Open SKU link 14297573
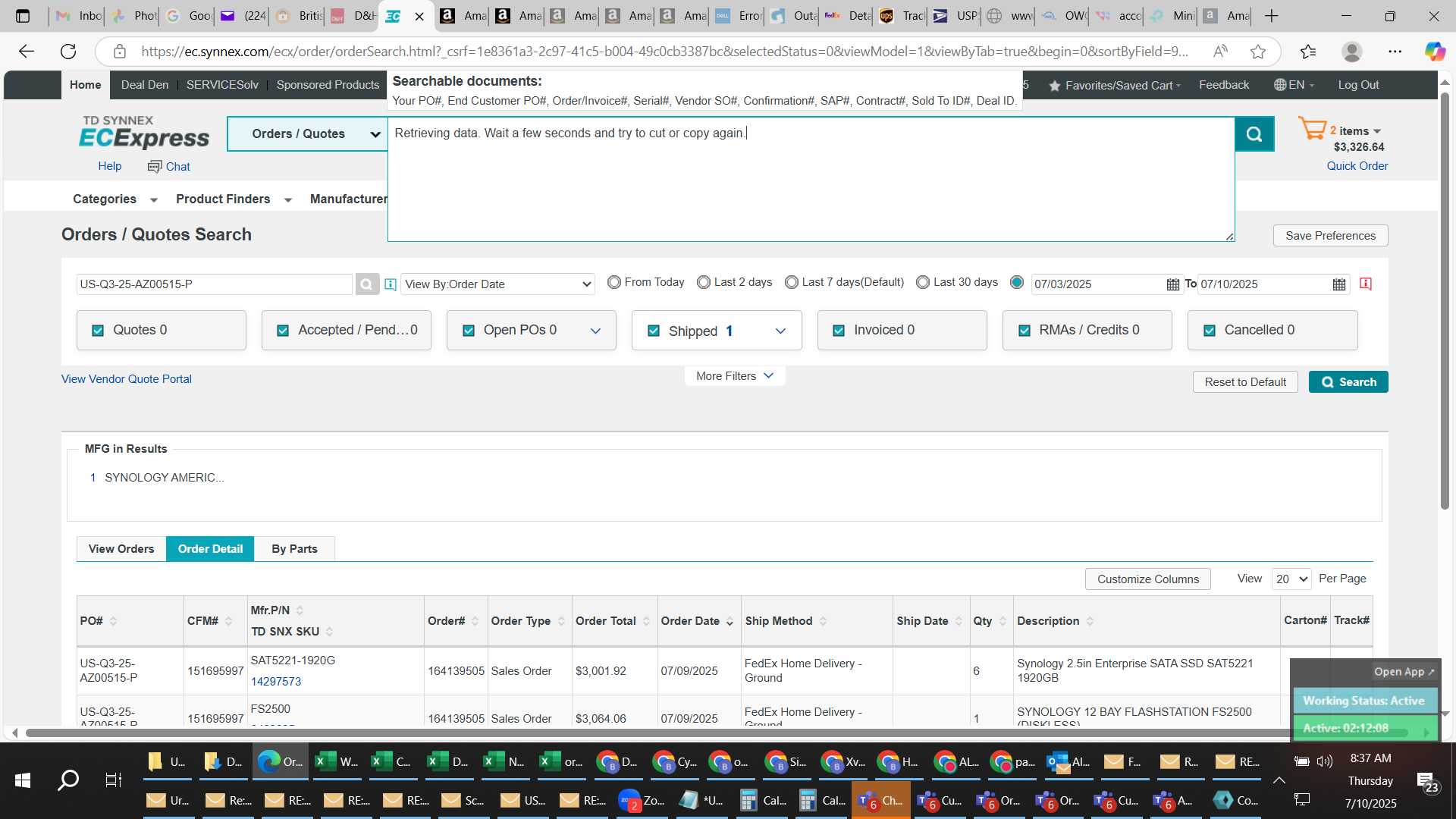Screen dimensions: 1456x819 [x=276, y=682]
